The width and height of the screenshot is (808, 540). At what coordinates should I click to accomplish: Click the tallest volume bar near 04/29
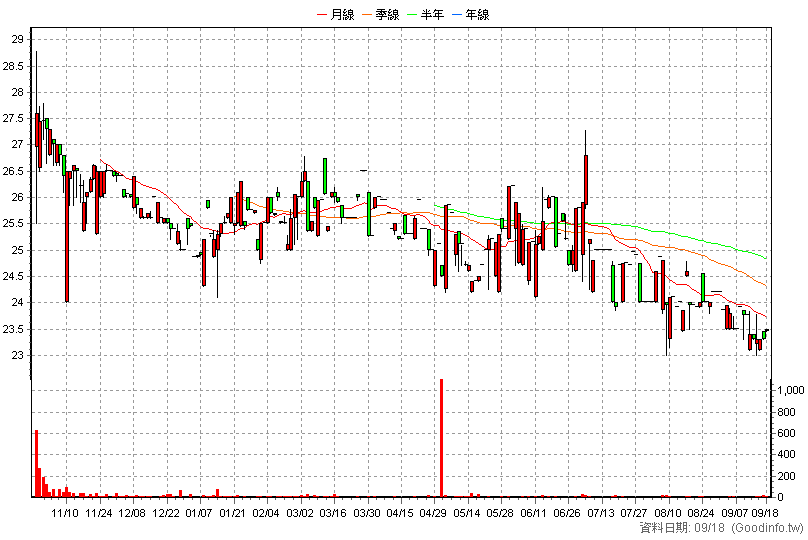442,438
